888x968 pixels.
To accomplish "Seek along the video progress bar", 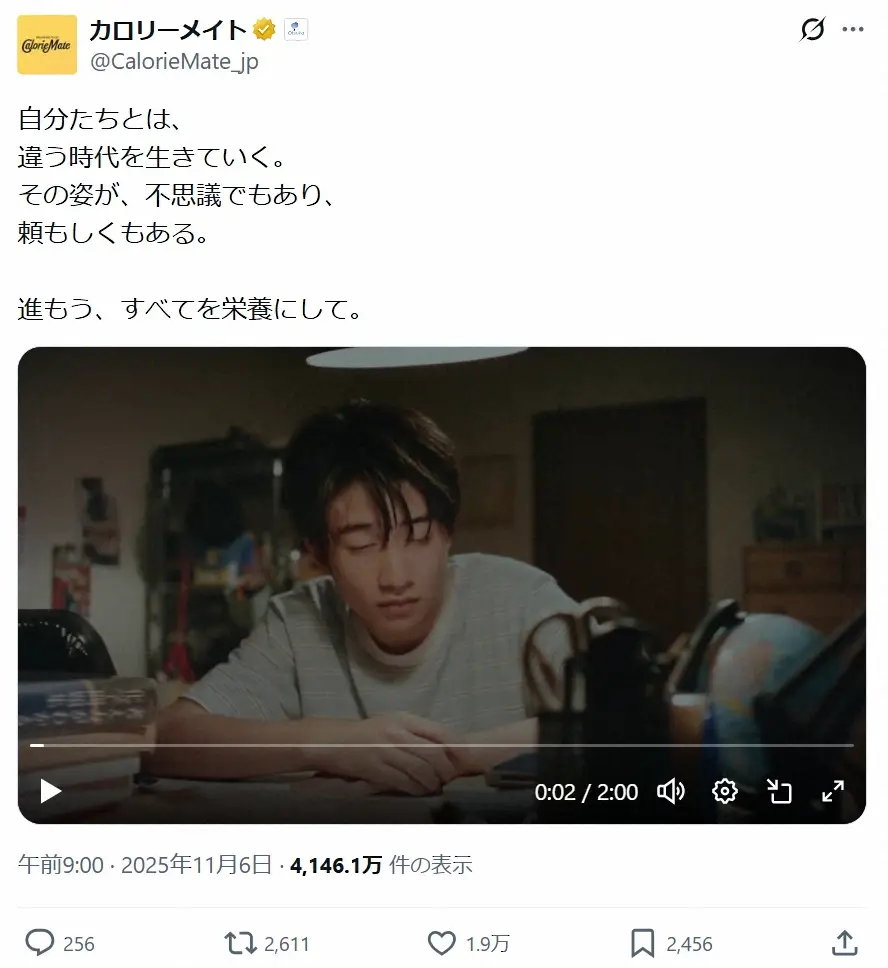I will (x=442, y=745).
